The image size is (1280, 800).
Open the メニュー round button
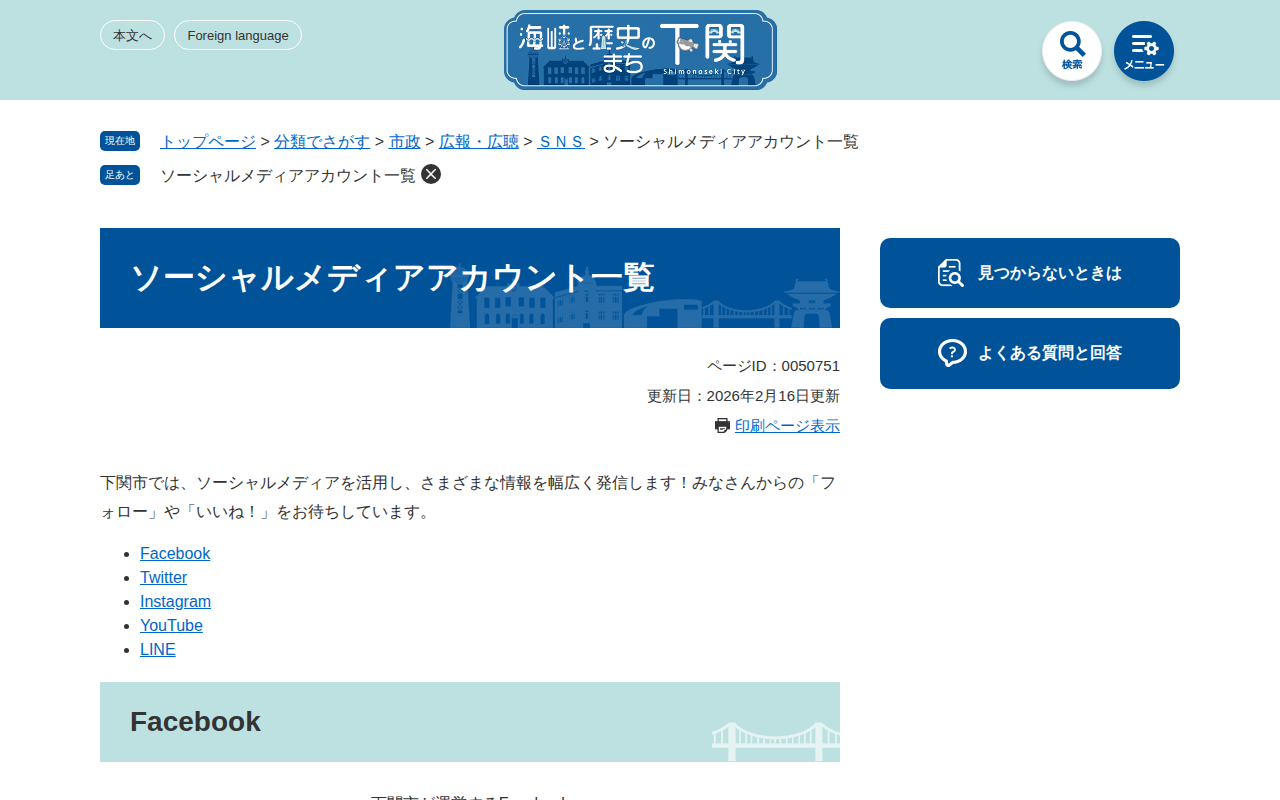[x=1144, y=51]
